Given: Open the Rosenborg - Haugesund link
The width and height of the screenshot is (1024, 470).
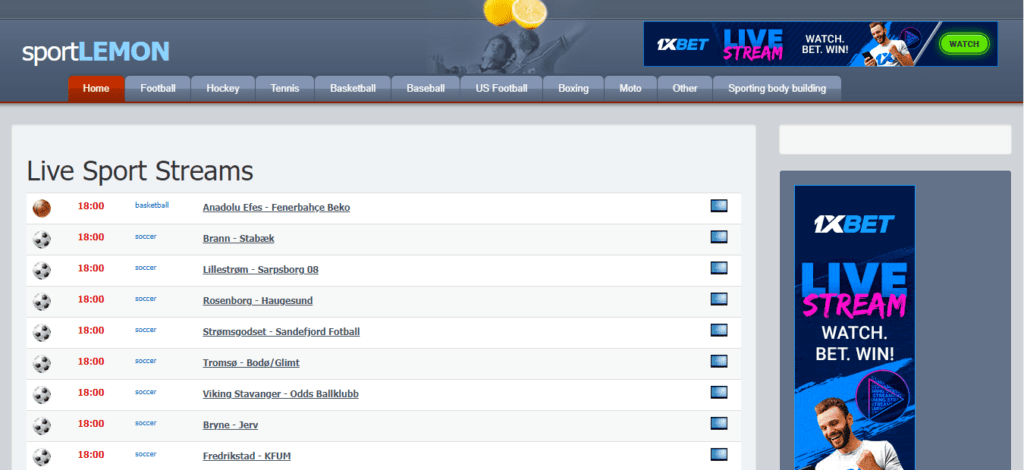Looking at the screenshot, I should pos(257,301).
